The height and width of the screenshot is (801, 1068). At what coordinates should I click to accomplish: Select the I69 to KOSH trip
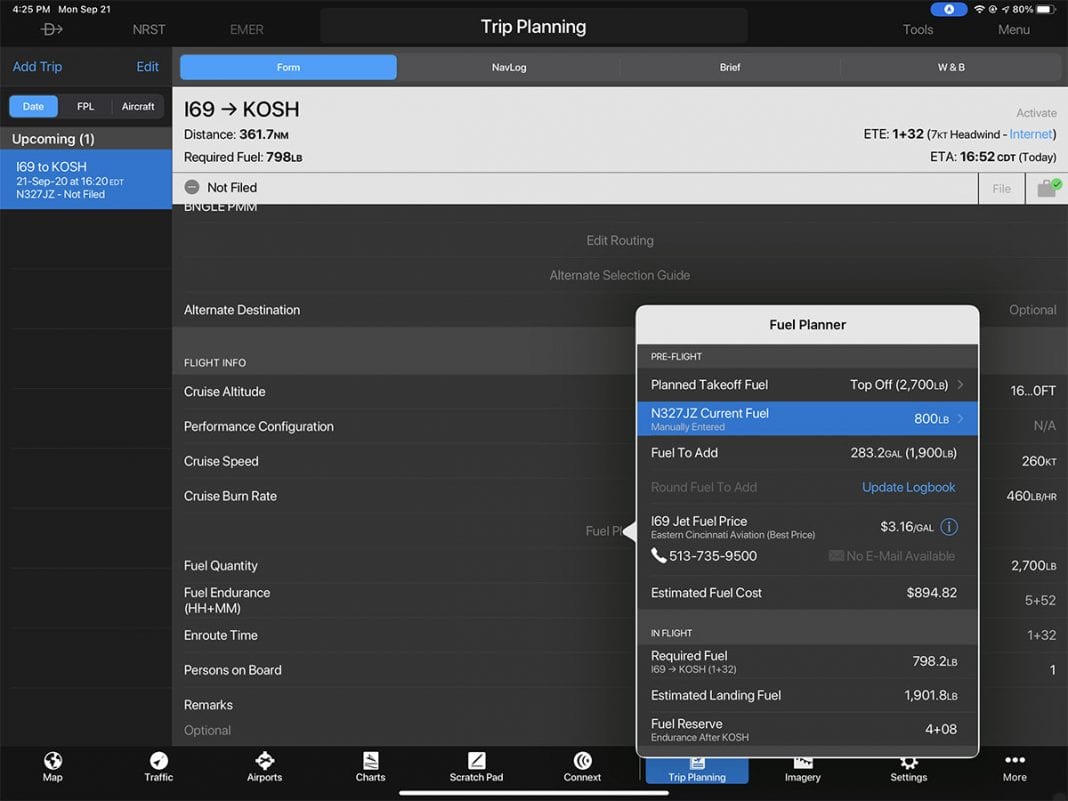coord(86,179)
